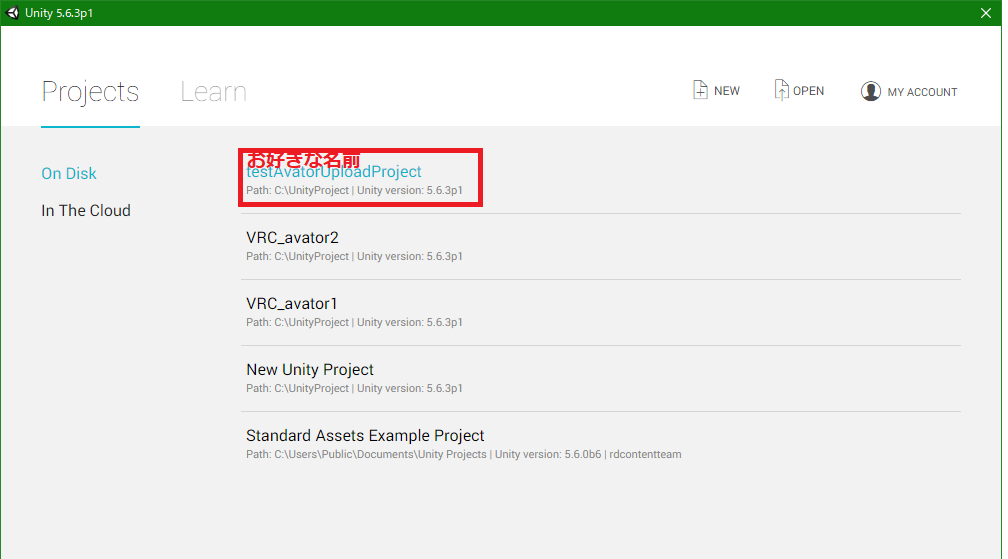This screenshot has width=1008, height=559.
Task: Open the Standard Assets Example Project
Action: 364,436
